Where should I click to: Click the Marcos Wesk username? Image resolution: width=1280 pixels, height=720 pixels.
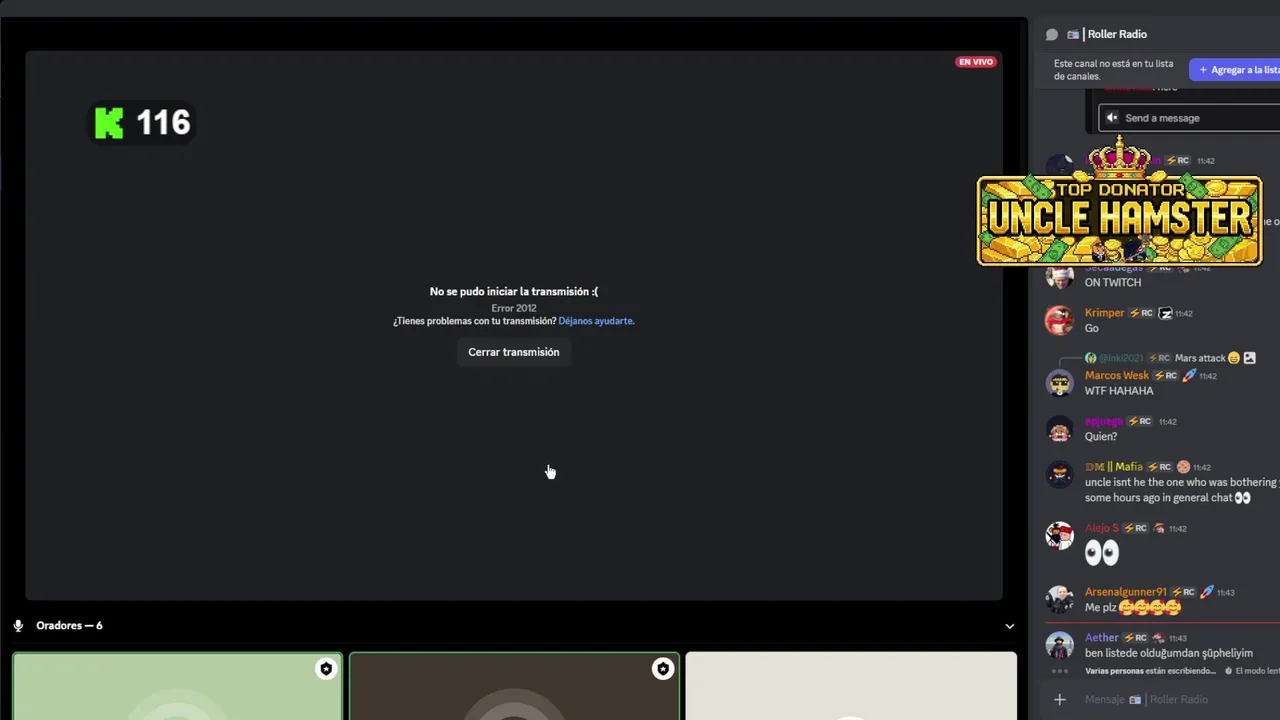1117,376
